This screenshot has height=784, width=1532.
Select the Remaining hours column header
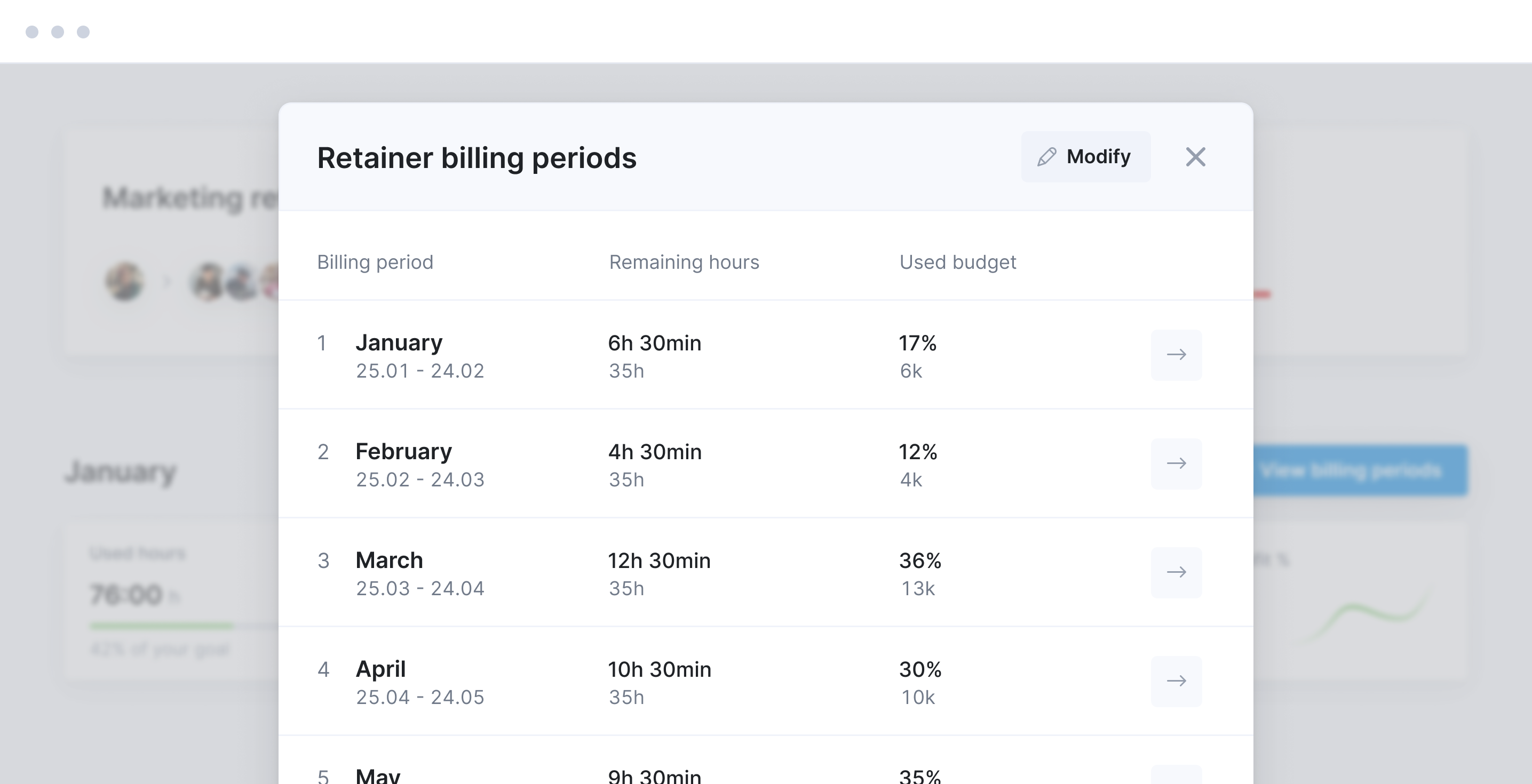684,262
